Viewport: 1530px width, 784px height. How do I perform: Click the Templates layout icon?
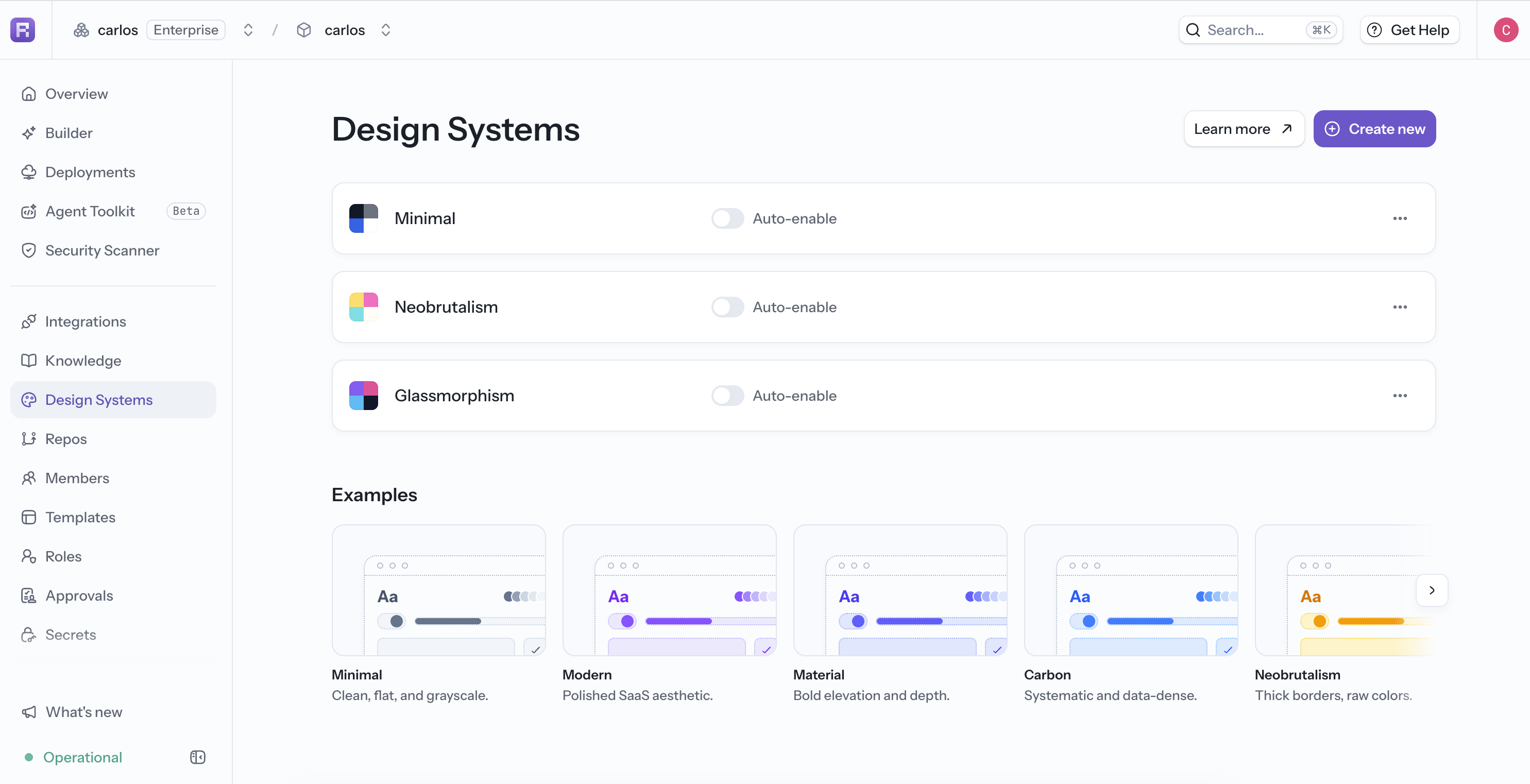[x=28, y=517]
